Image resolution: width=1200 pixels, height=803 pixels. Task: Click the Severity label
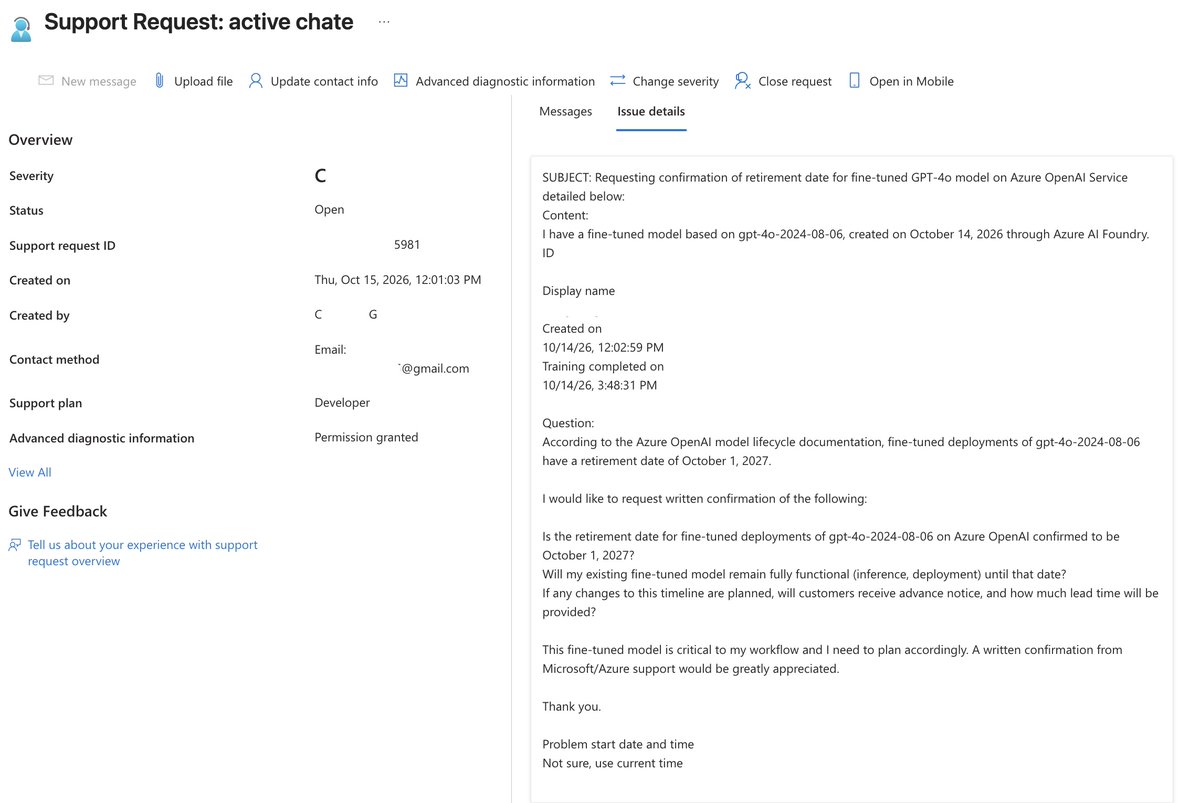31,176
